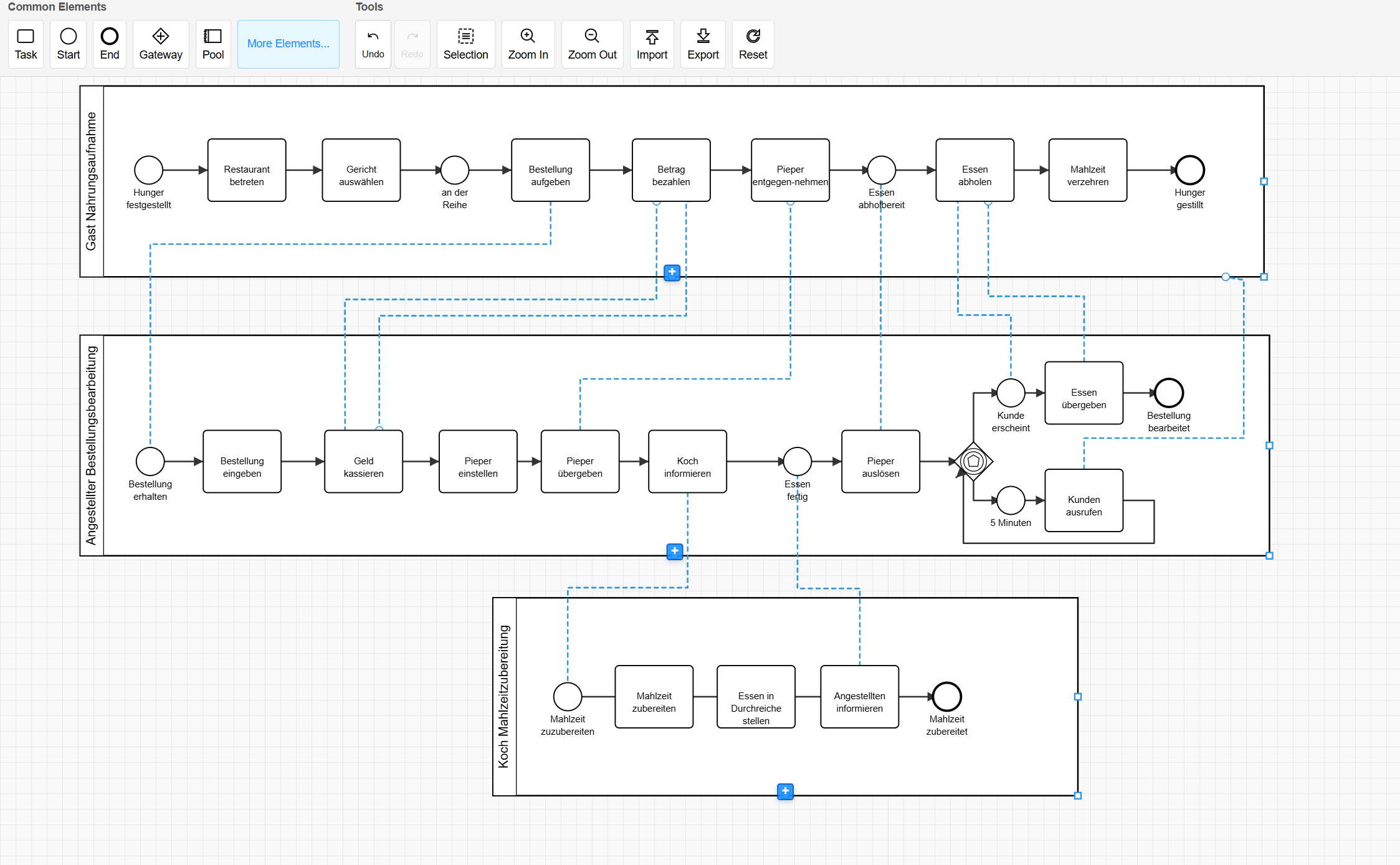Undo the last action
Image resolution: width=1400 pixels, height=865 pixels.
(x=373, y=44)
